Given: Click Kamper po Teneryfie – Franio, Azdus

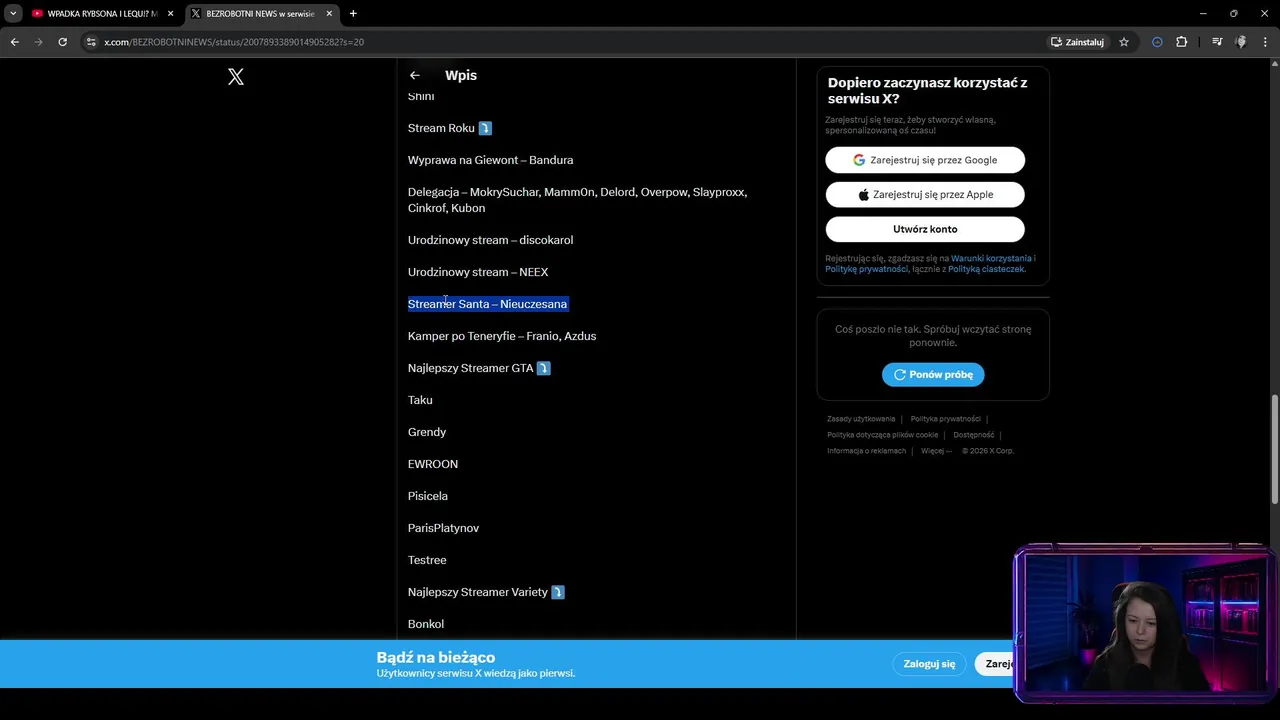Looking at the screenshot, I should tap(502, 336).
